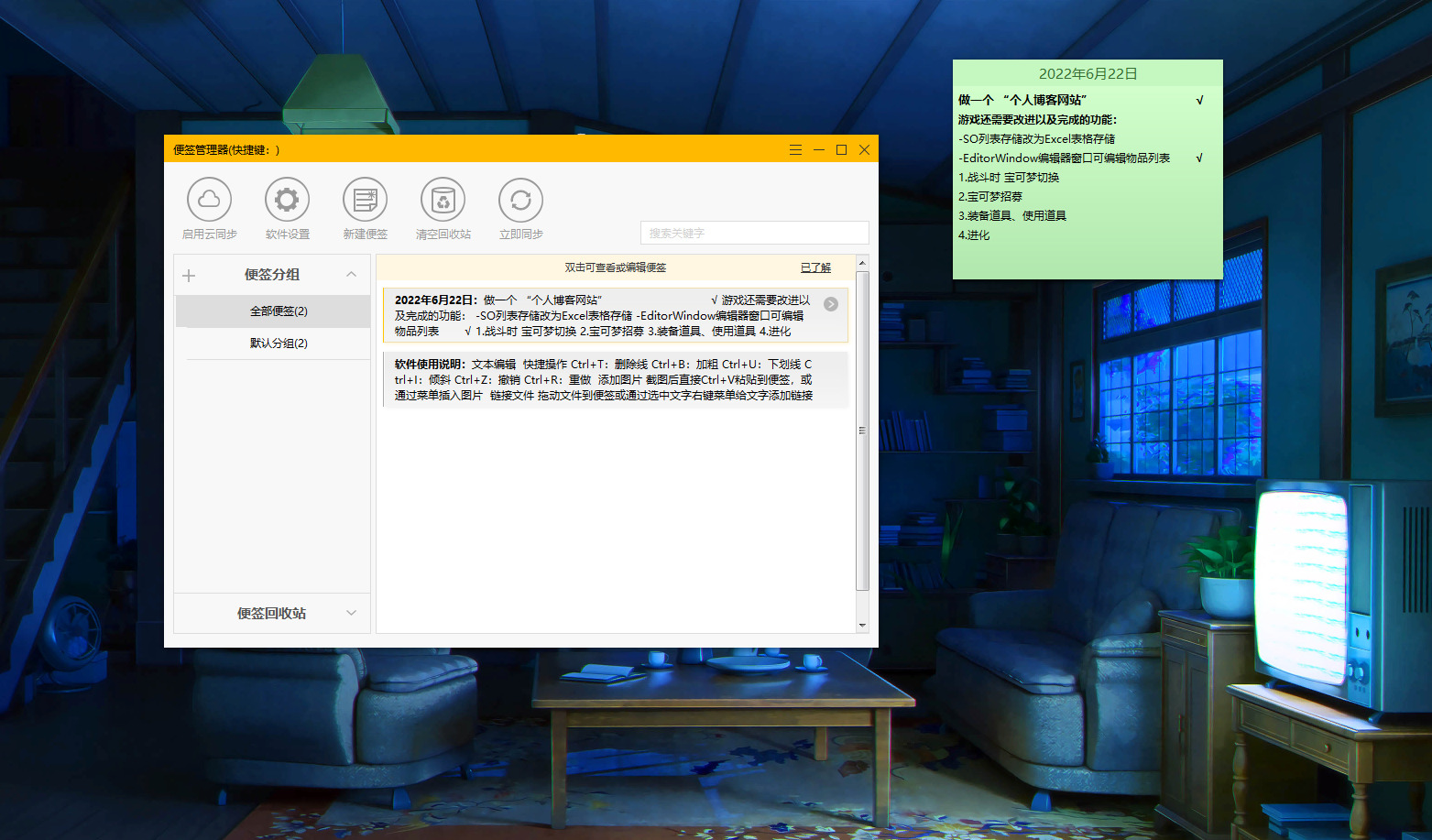Click 立即同步 sync now icon
This screenshot has height=840, width=1432.
tap(520, 200)
